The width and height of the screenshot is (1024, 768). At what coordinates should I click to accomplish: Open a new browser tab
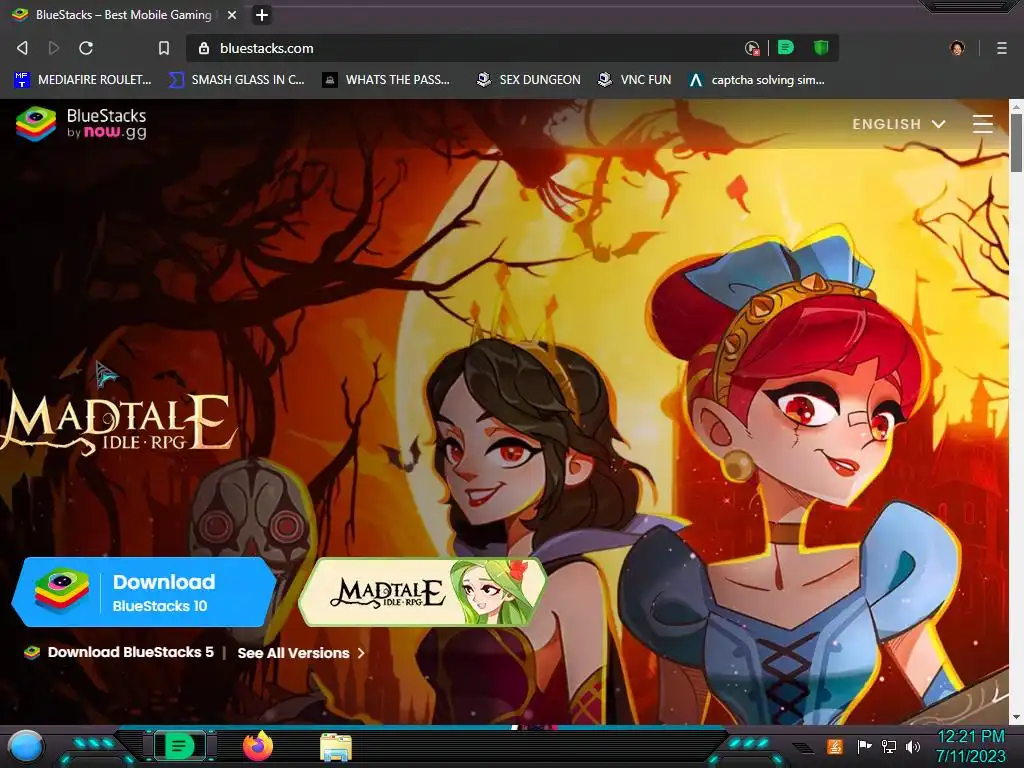click(262, 14)
